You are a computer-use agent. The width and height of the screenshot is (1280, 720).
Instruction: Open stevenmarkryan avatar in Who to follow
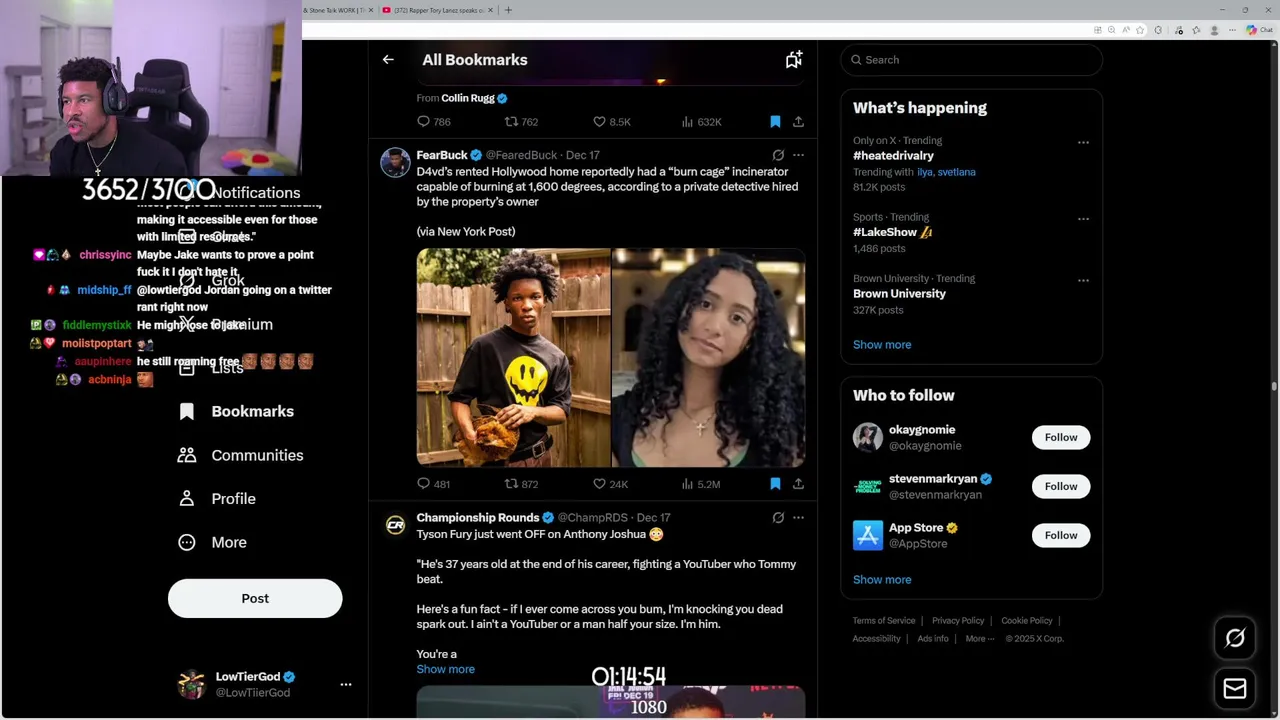coord(868,486)
